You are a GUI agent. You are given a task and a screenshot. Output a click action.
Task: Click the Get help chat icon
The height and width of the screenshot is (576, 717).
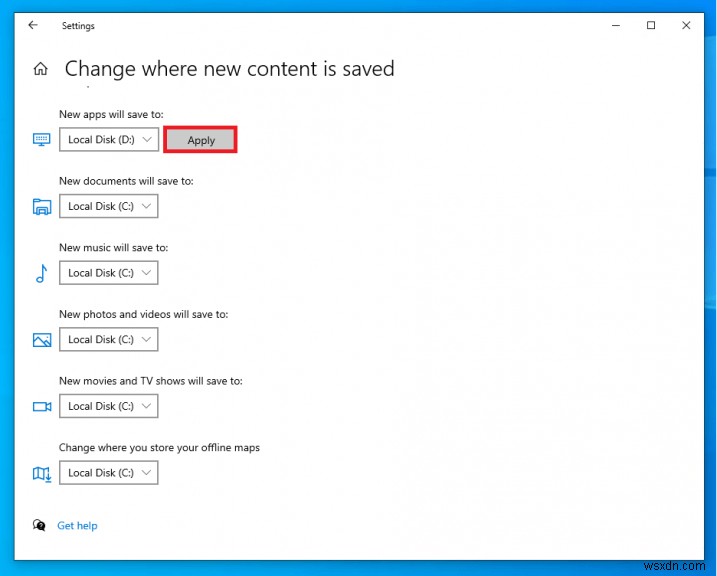click(x=39, y=525)
